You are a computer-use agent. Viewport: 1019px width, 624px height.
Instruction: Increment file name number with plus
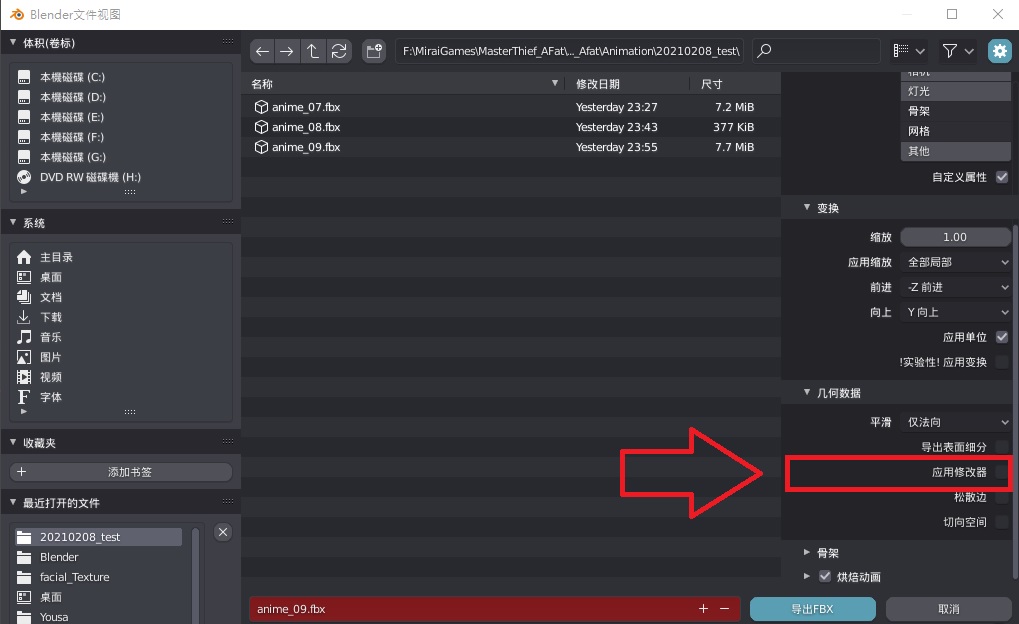click(703, 608)
